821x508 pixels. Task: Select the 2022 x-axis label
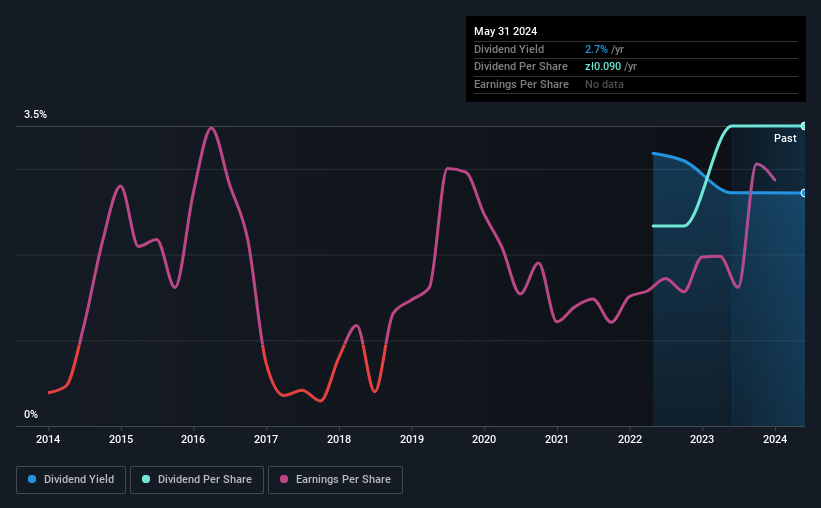(630, 439)
